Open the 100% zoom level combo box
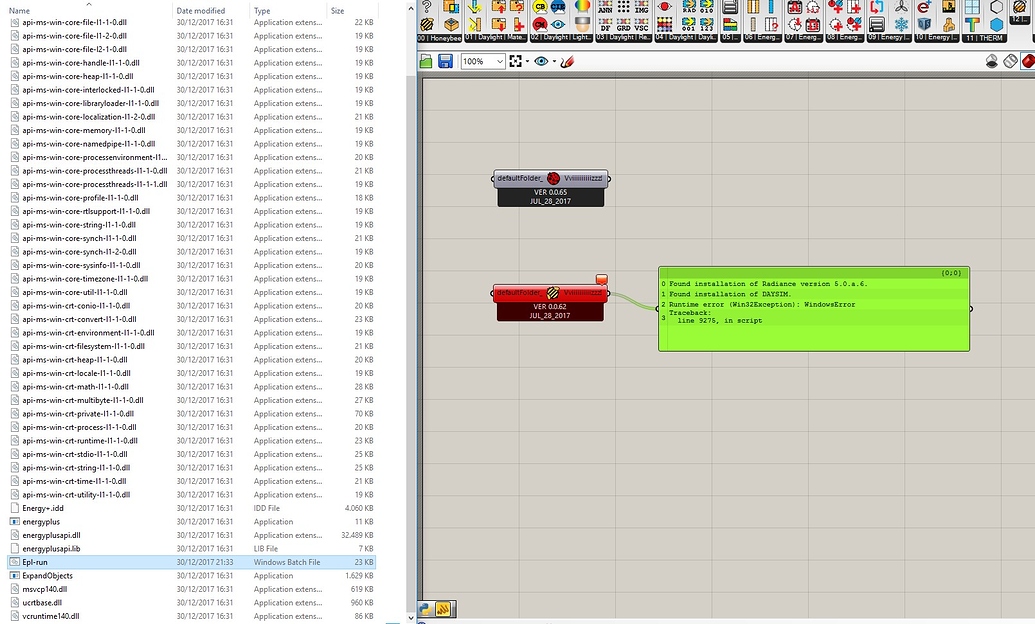1035x624 pixels. pyautogui.click(x=481, y=61)
